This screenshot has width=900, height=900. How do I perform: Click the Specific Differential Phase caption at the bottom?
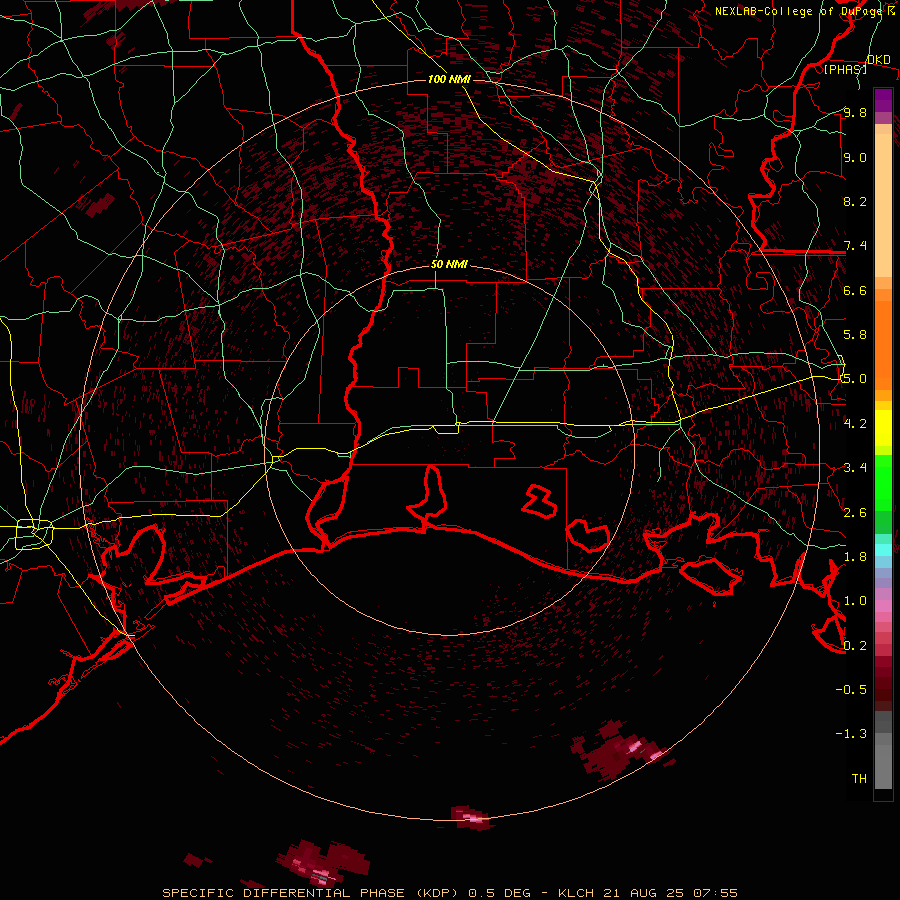coord(450,893)
